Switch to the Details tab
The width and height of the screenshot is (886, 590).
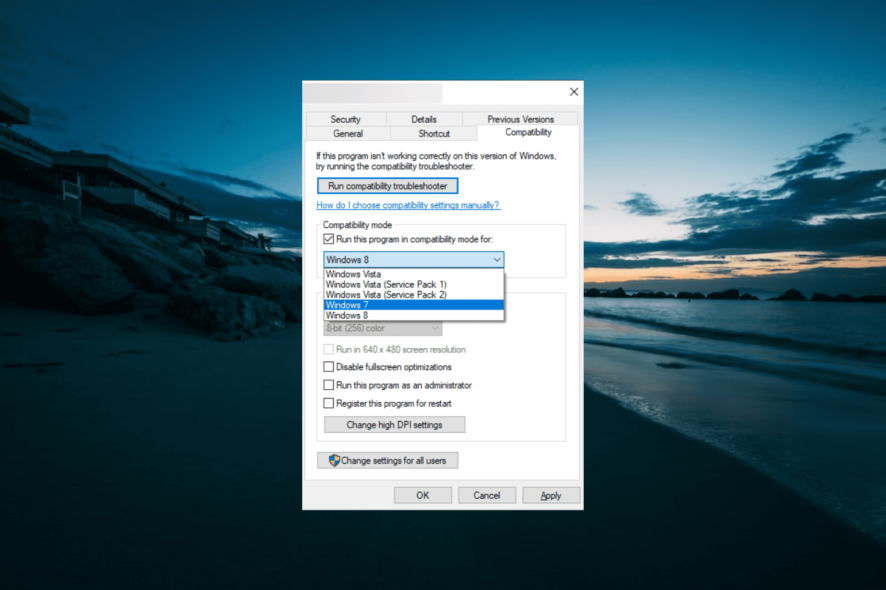pos(424,119)
